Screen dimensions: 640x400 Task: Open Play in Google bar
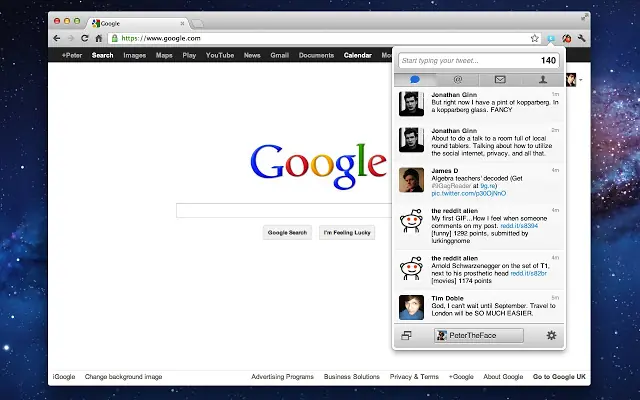(189, 55)
